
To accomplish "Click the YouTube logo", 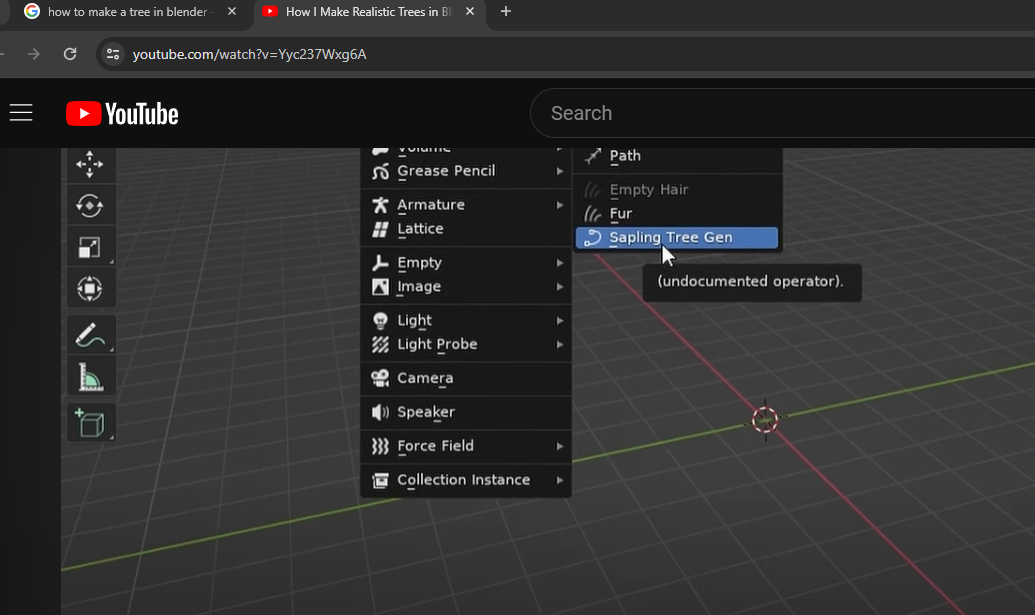I will point(122,113).
